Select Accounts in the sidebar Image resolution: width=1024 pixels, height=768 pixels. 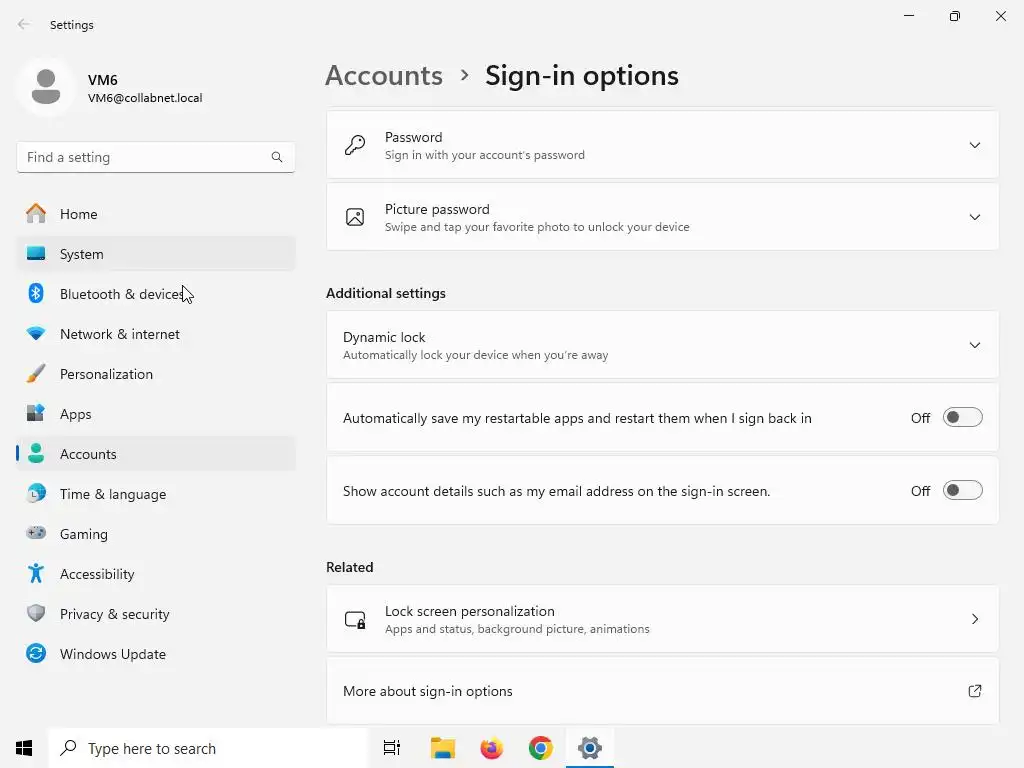[x=156, y=453]
